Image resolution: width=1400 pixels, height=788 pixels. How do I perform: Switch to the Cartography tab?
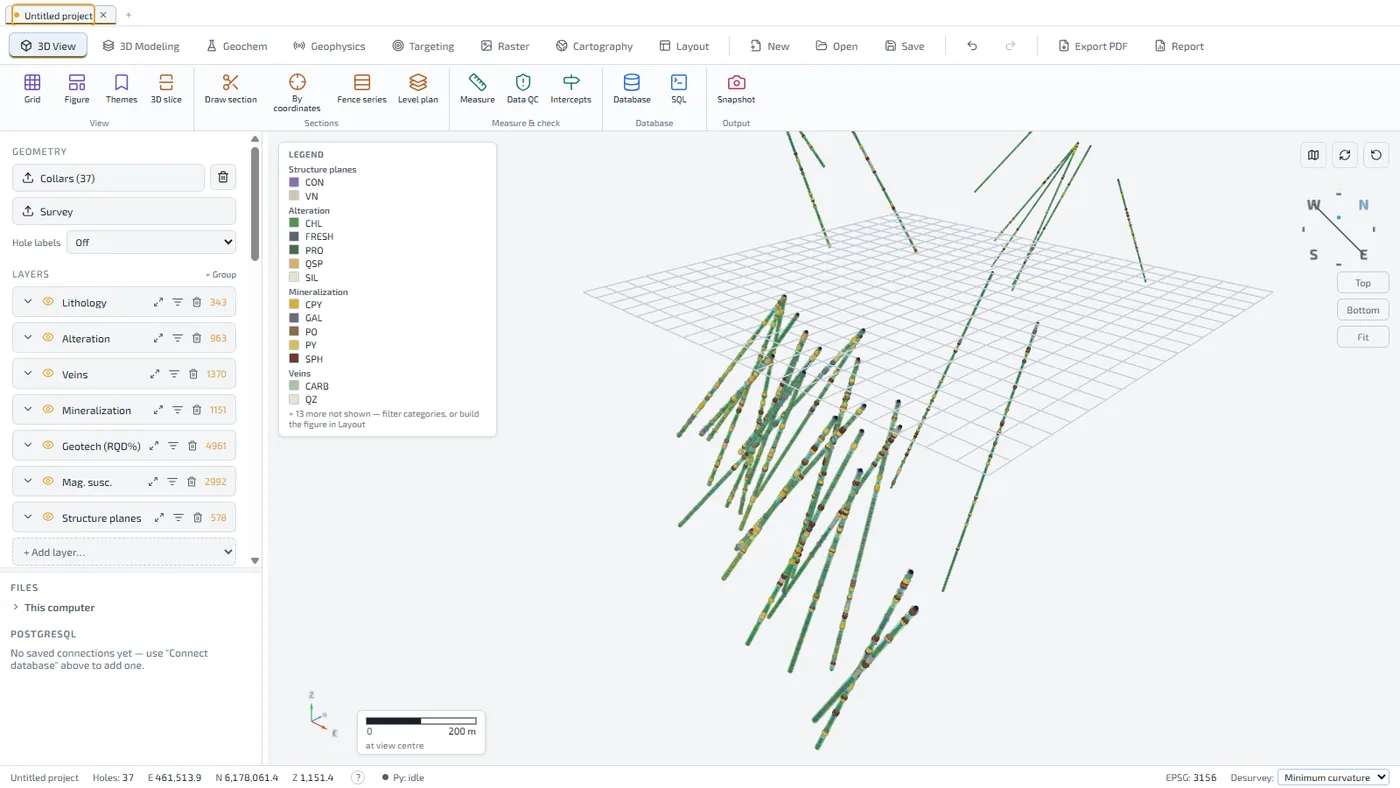(x=594, y=46)
